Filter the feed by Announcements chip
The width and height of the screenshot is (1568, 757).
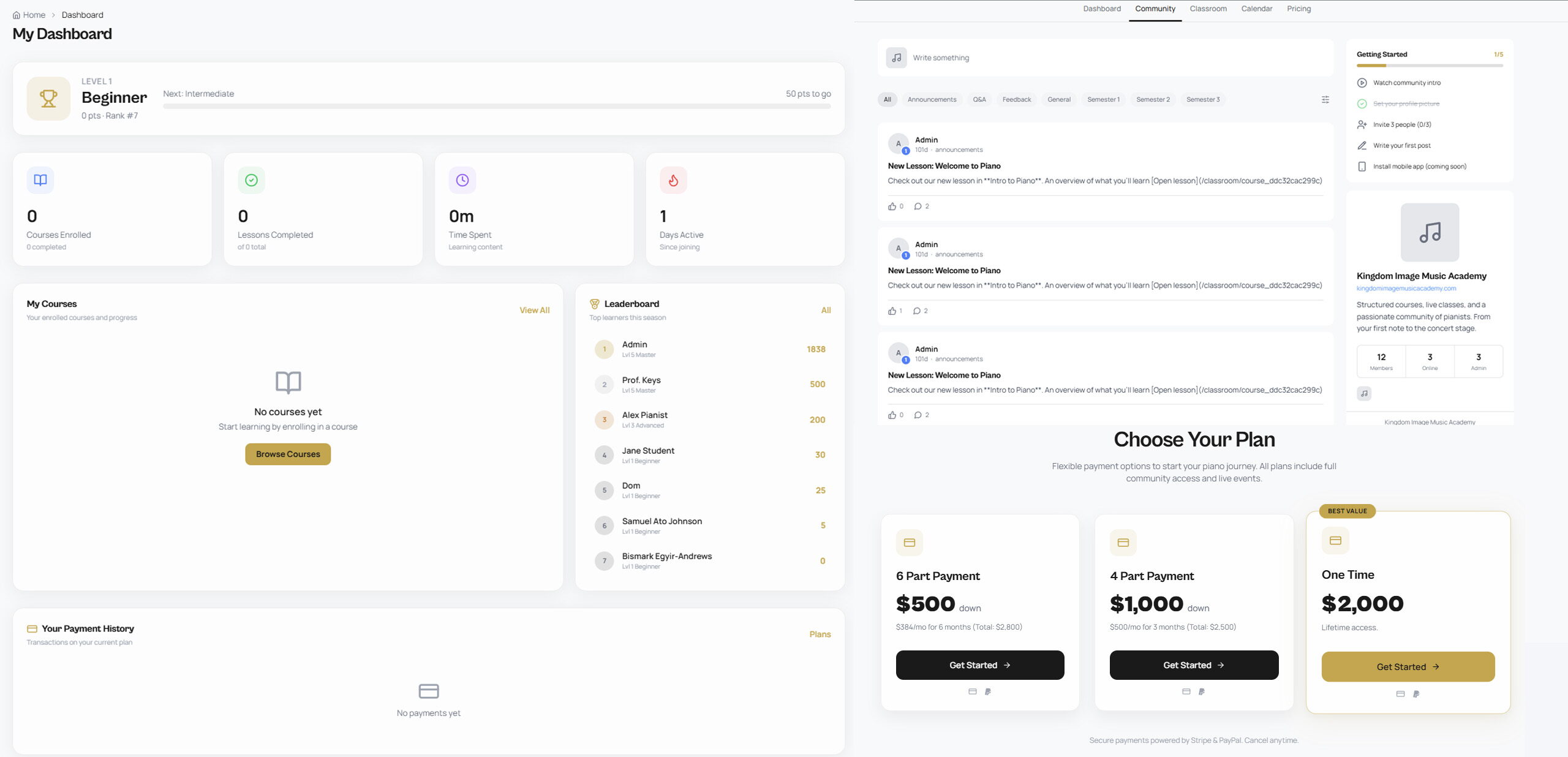(932, 99)
